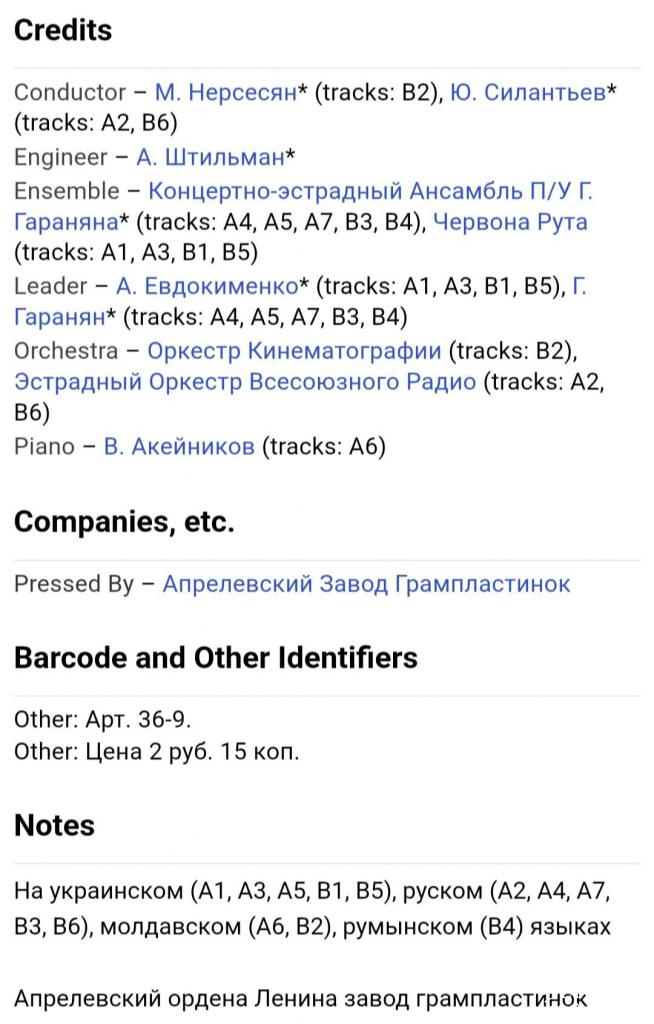Screen dimensions: 654x1024
Task: Open leader А. Евдокименко's profile
Action: click(206, 286)
